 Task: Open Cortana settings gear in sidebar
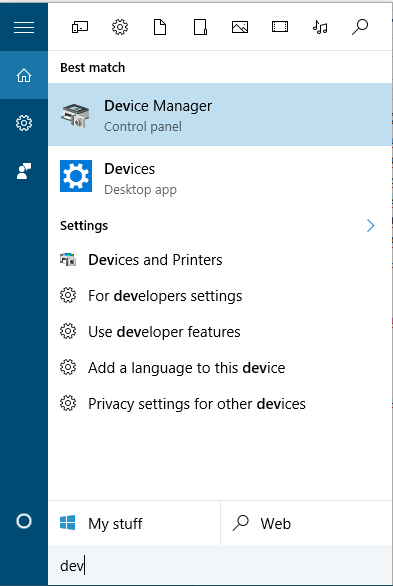(24, 123)
